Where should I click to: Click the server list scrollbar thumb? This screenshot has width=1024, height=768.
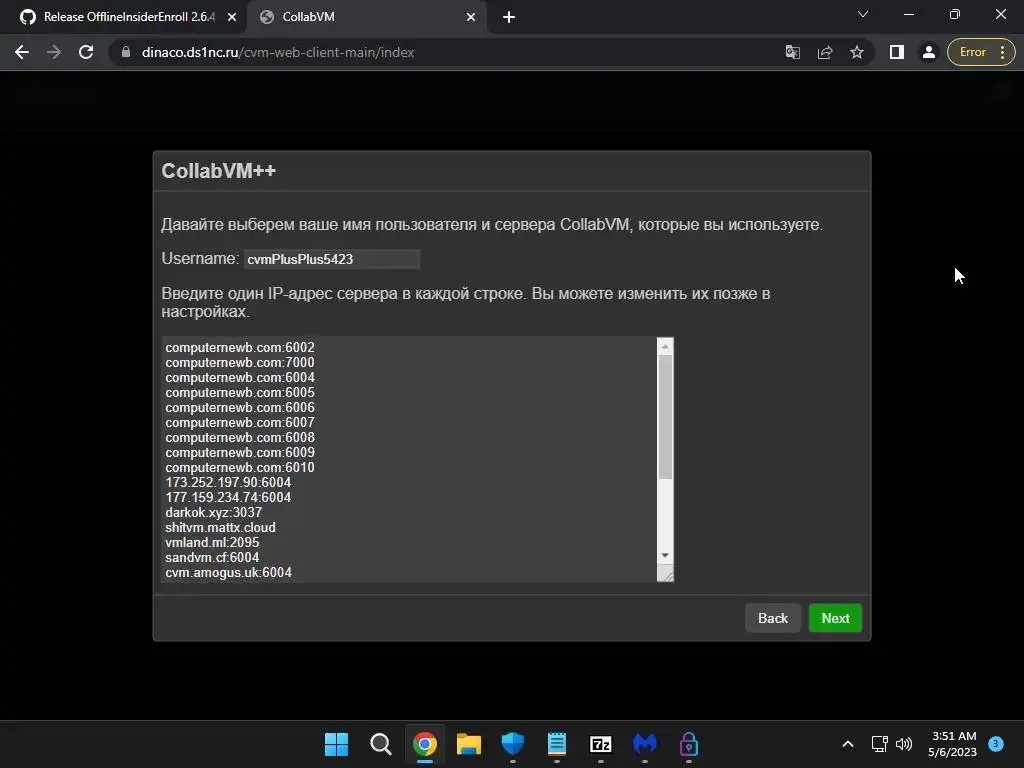[665, 417]
